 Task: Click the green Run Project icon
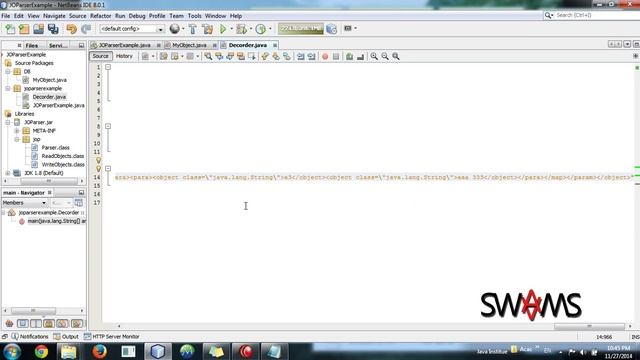223,29
